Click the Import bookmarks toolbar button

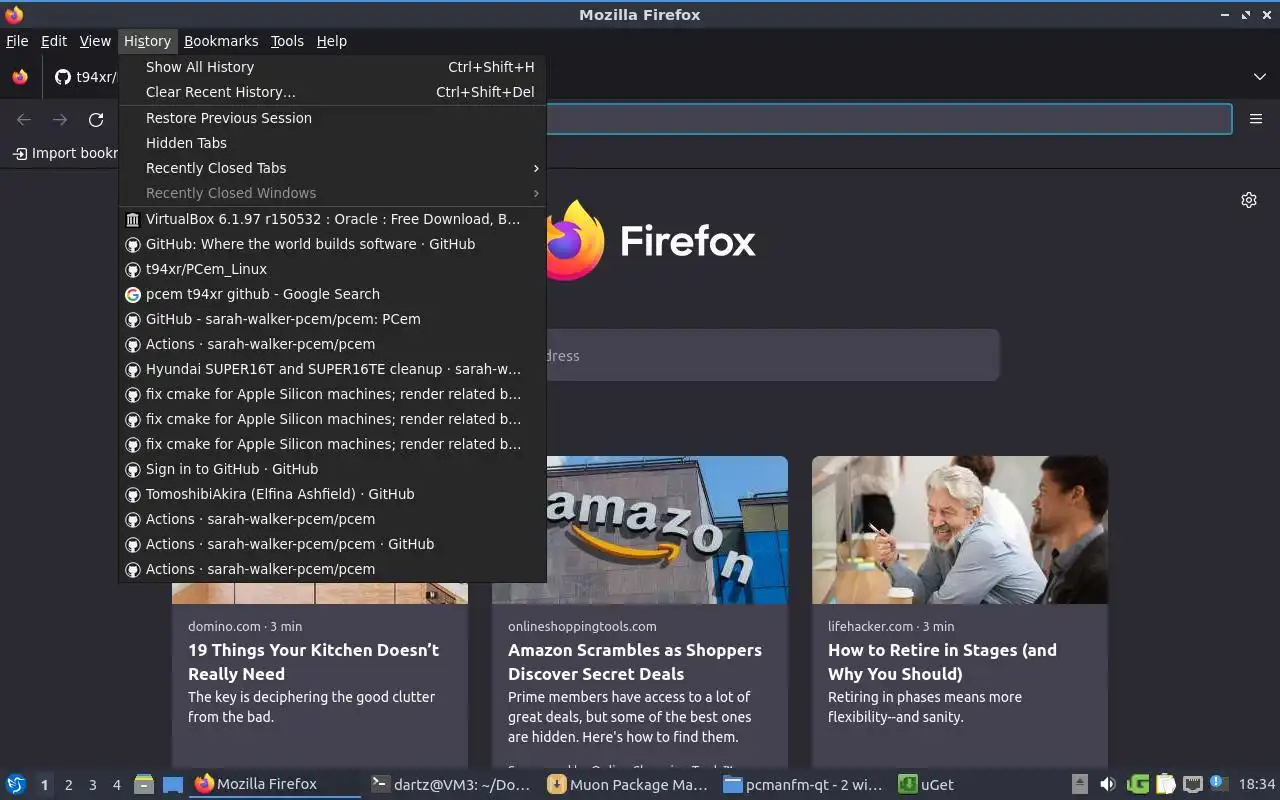pos(65,153)
